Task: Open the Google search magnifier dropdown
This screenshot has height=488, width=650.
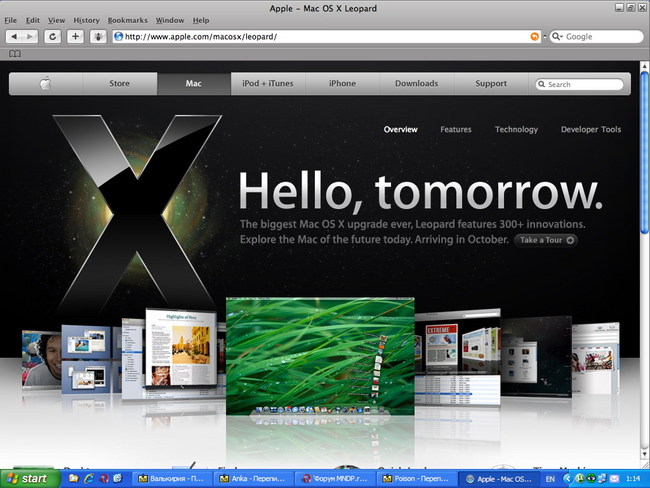Action: tap(557, 36)
